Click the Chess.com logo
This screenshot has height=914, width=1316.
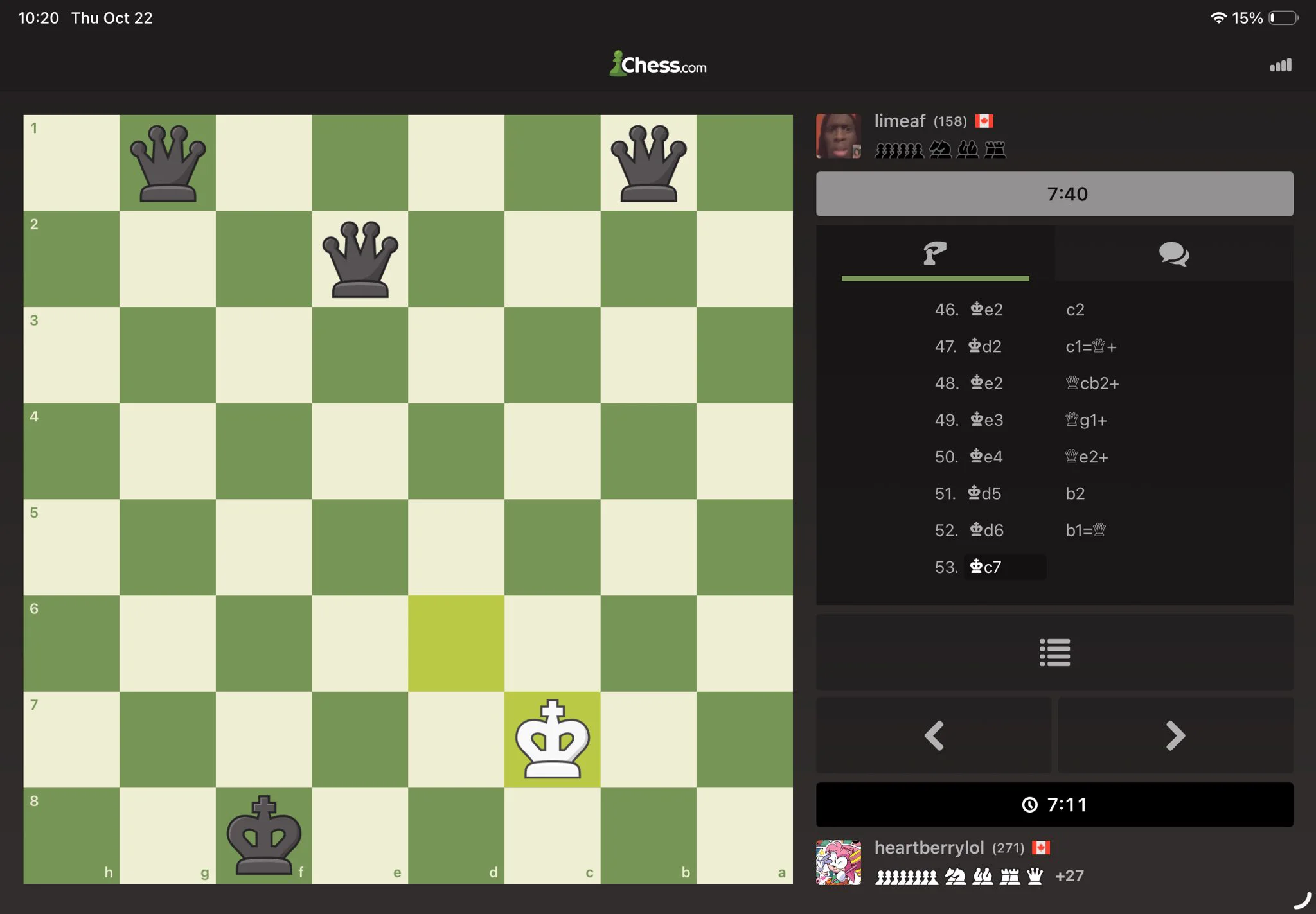(x=658, y=64)
